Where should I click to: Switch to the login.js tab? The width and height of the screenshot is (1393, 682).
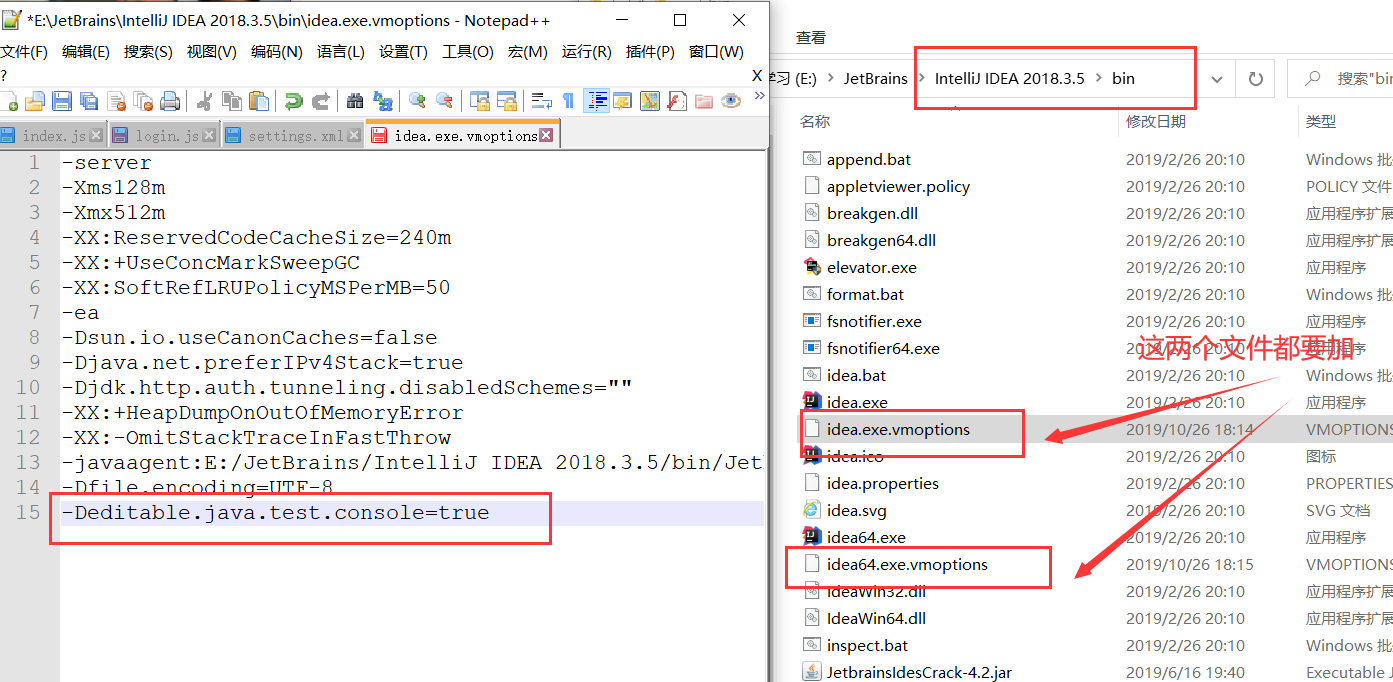click(x=165, y=135)
